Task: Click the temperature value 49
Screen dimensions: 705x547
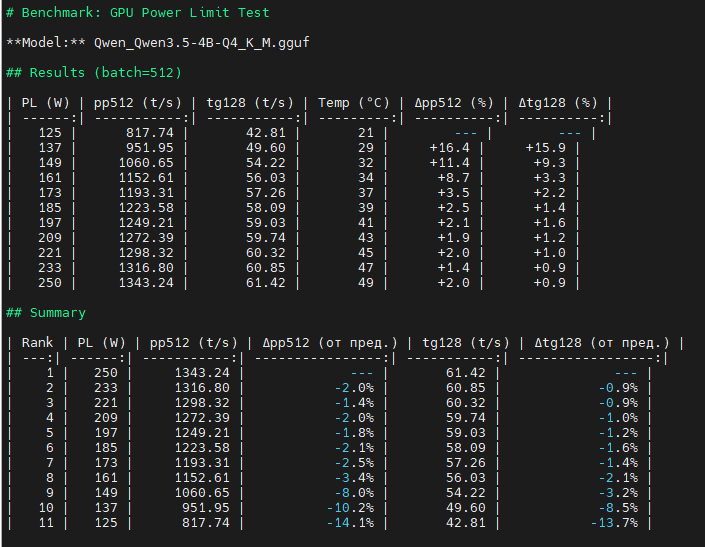Action: tap(366, 283)
